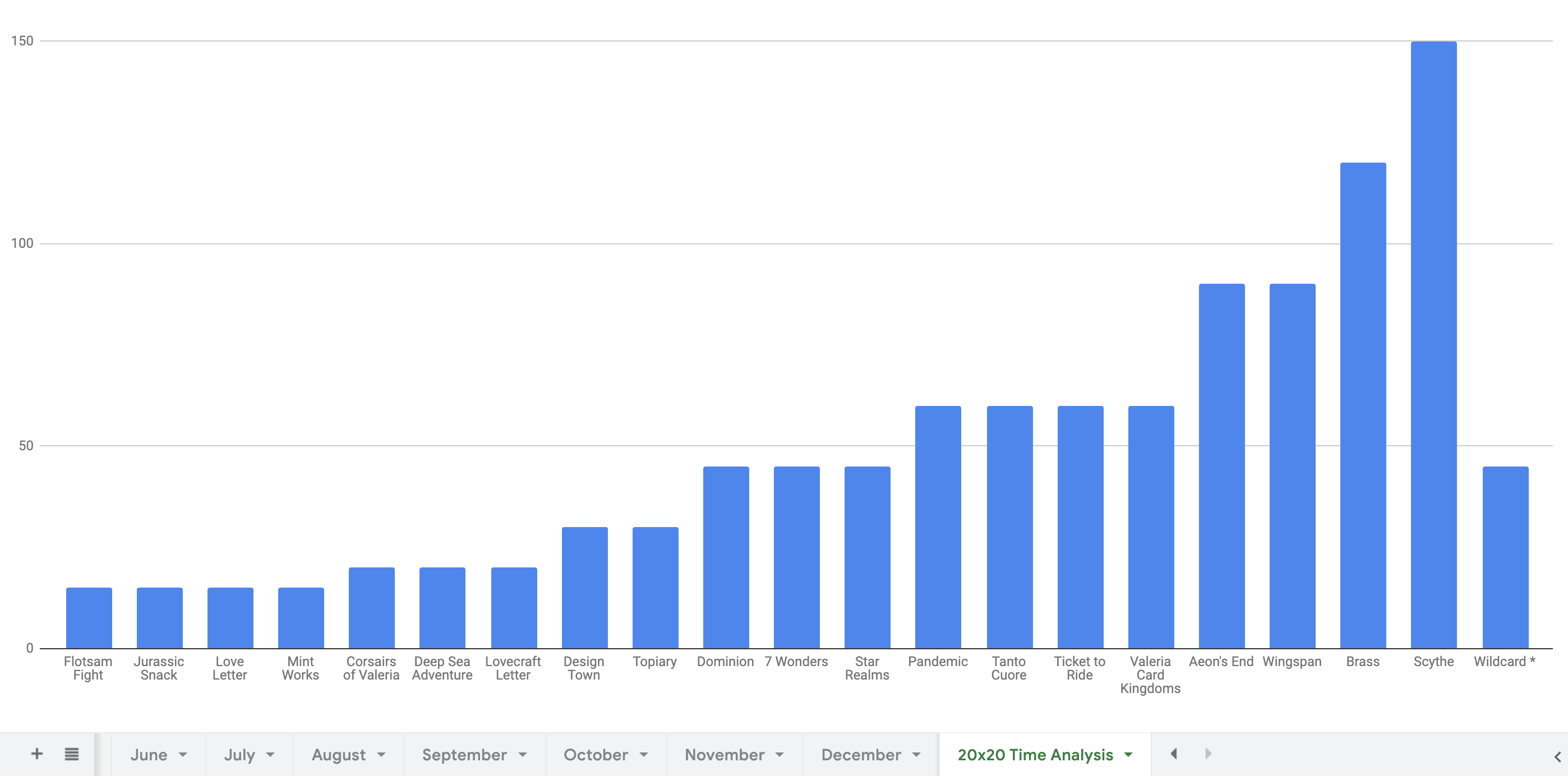1568x776 pixels.
Task: Open the September tab dropdown arrow
Action: pos(522,755)
